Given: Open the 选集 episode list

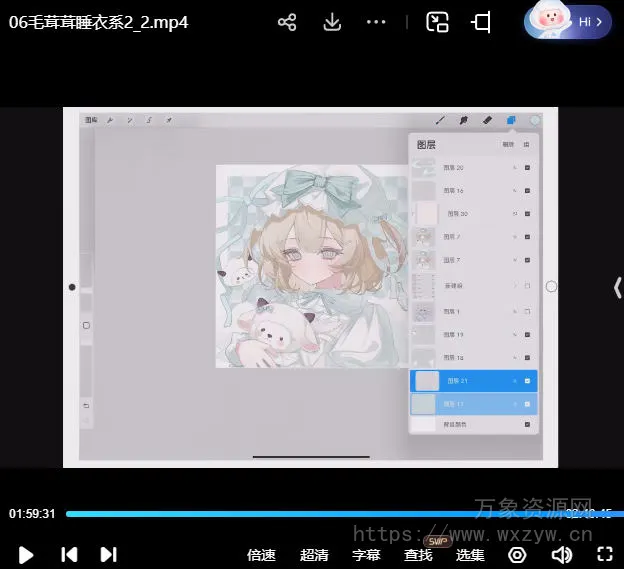Looking at the screenshot, I should pos(470,555).
